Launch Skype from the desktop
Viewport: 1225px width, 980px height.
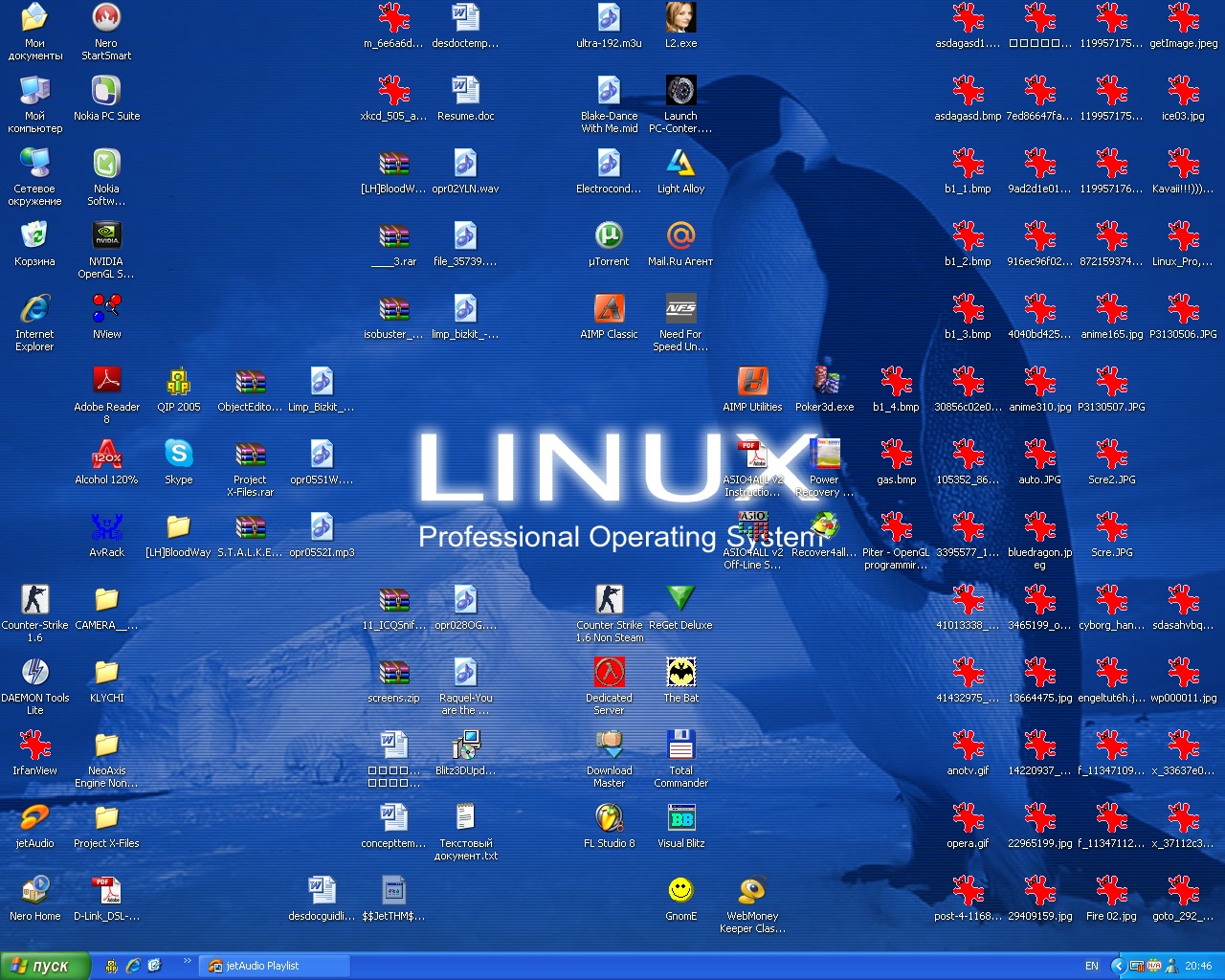pos(178,455)
